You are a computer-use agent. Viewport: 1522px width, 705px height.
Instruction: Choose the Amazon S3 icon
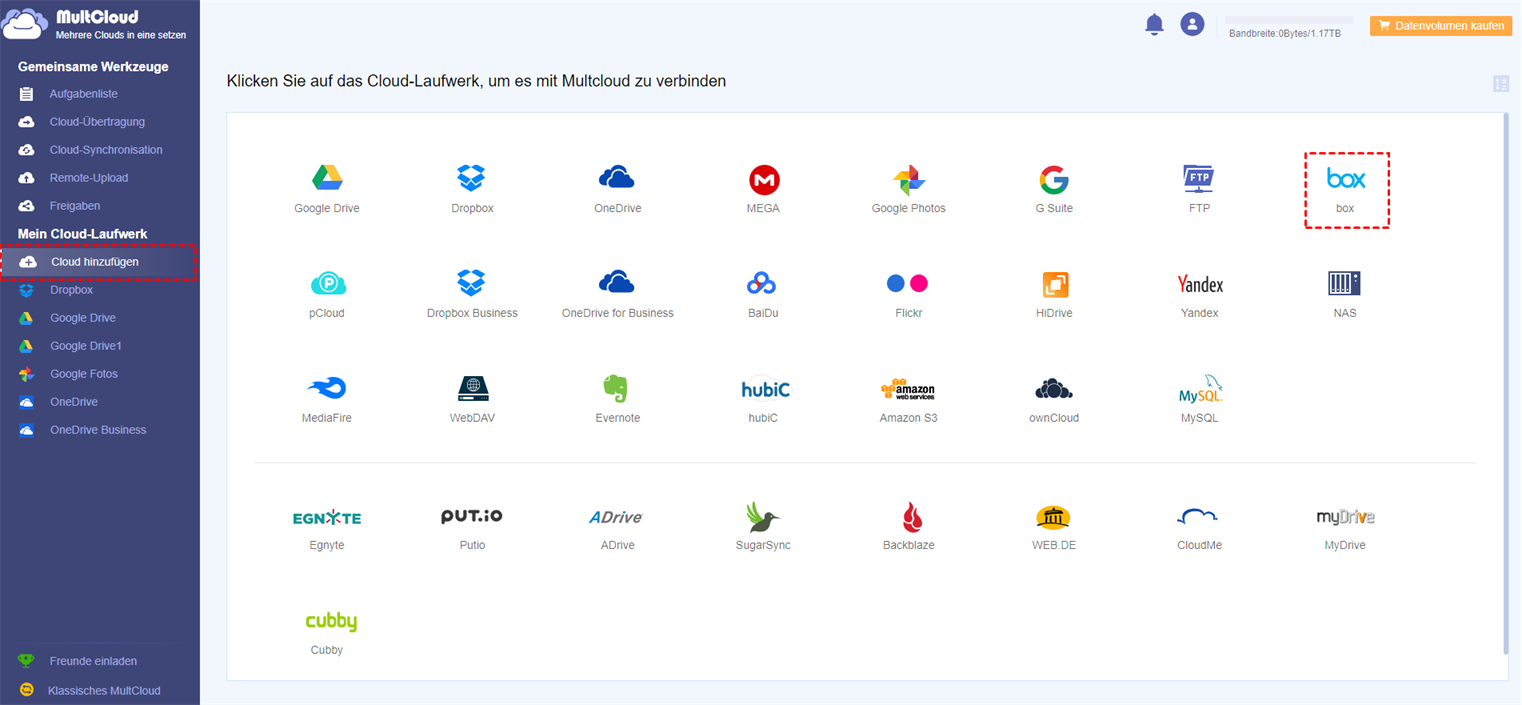pos(908,389)
